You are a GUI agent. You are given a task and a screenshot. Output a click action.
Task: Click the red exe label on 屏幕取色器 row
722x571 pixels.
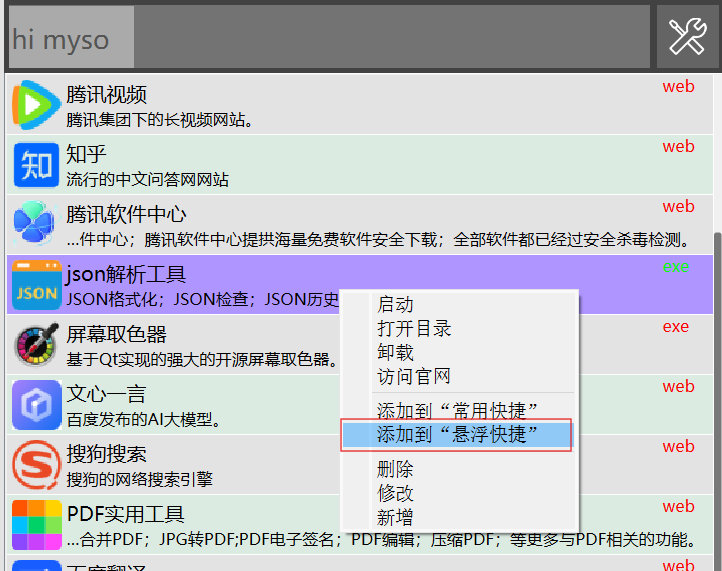coord(675,326)
